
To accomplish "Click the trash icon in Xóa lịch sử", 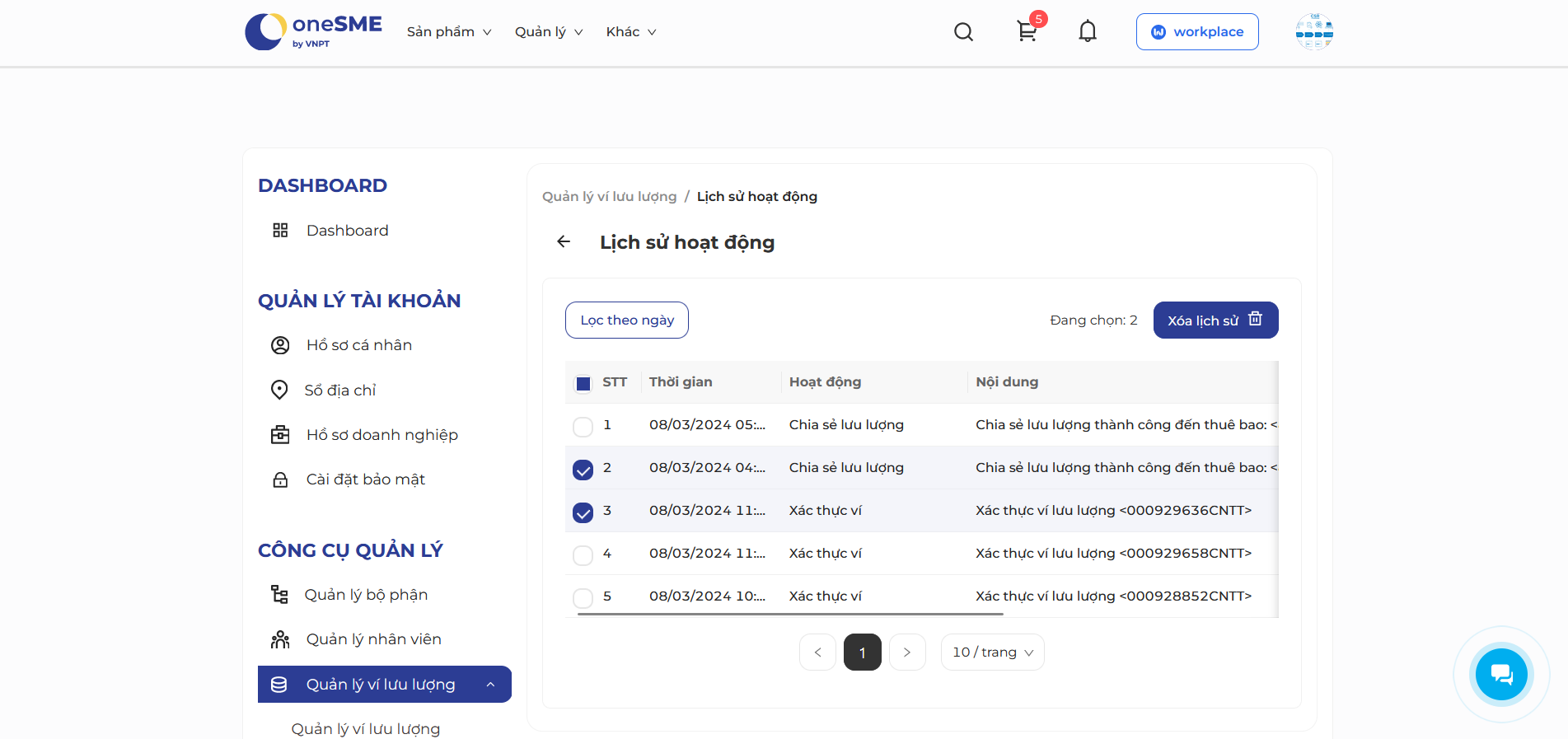I will pos(1255,319).
